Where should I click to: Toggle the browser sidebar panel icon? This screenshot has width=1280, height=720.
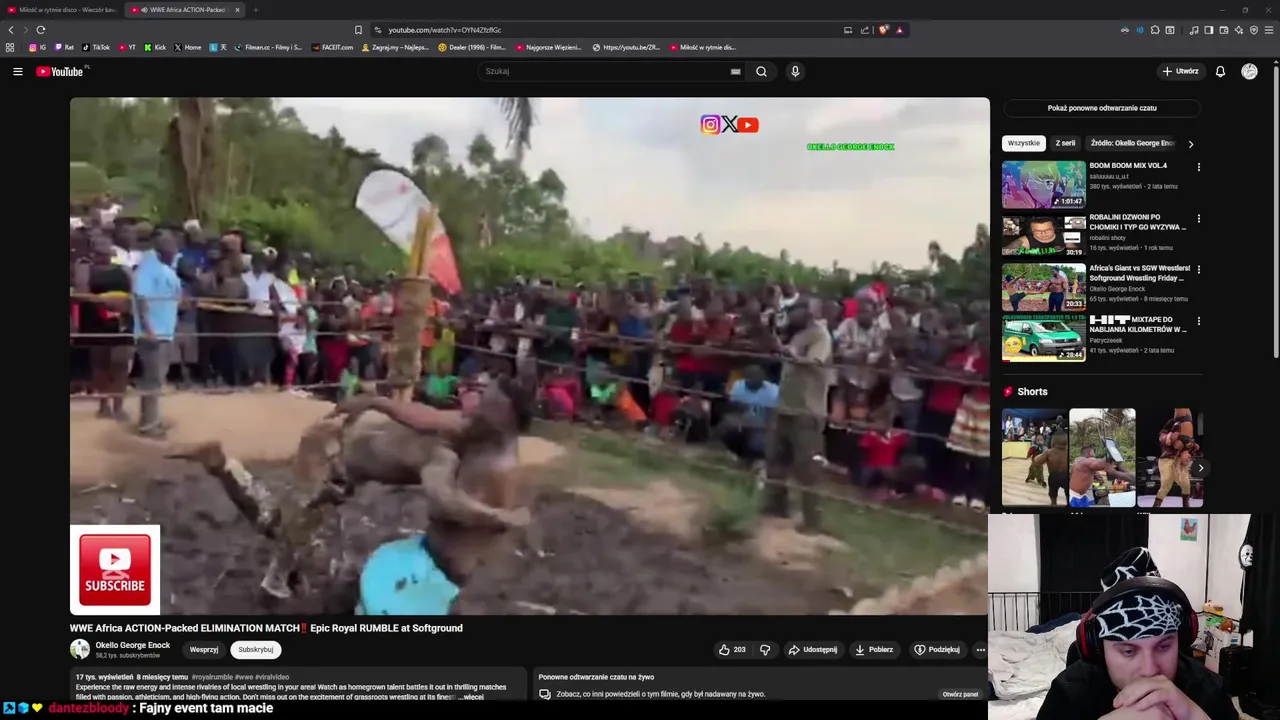[x=1209, y=30]
